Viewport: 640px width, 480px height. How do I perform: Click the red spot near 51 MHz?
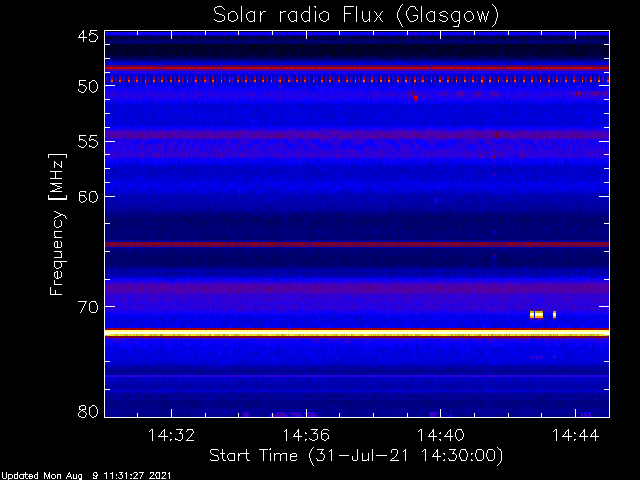click(x=416, y=98)
